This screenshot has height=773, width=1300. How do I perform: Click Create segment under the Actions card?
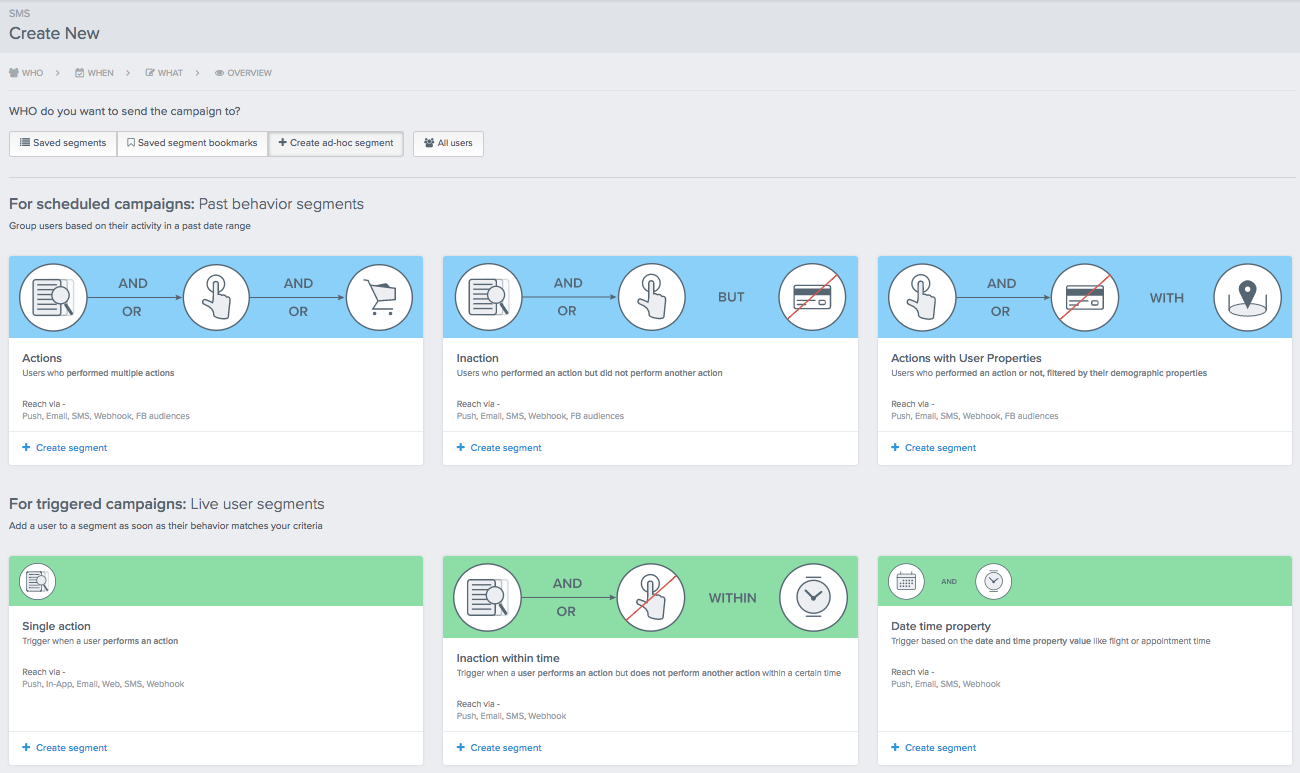(64, 447)
